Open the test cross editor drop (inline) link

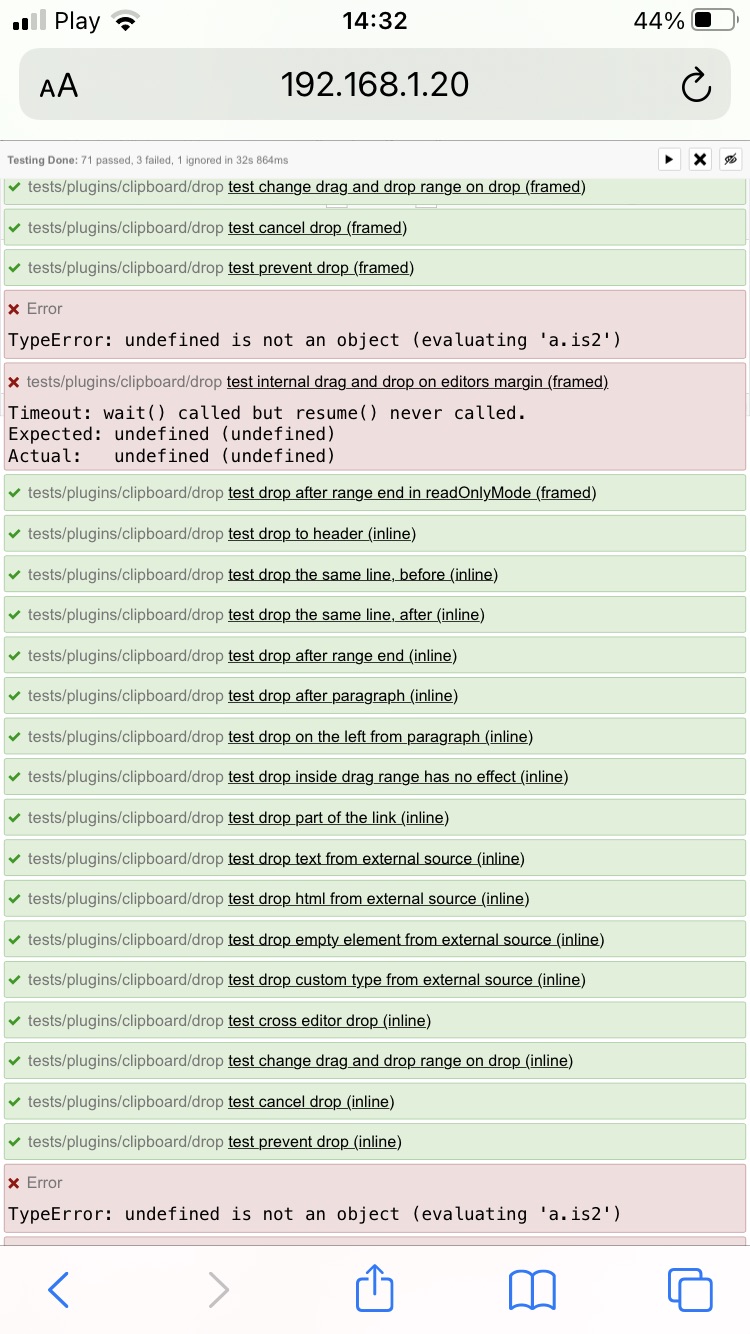(330, 1020)
